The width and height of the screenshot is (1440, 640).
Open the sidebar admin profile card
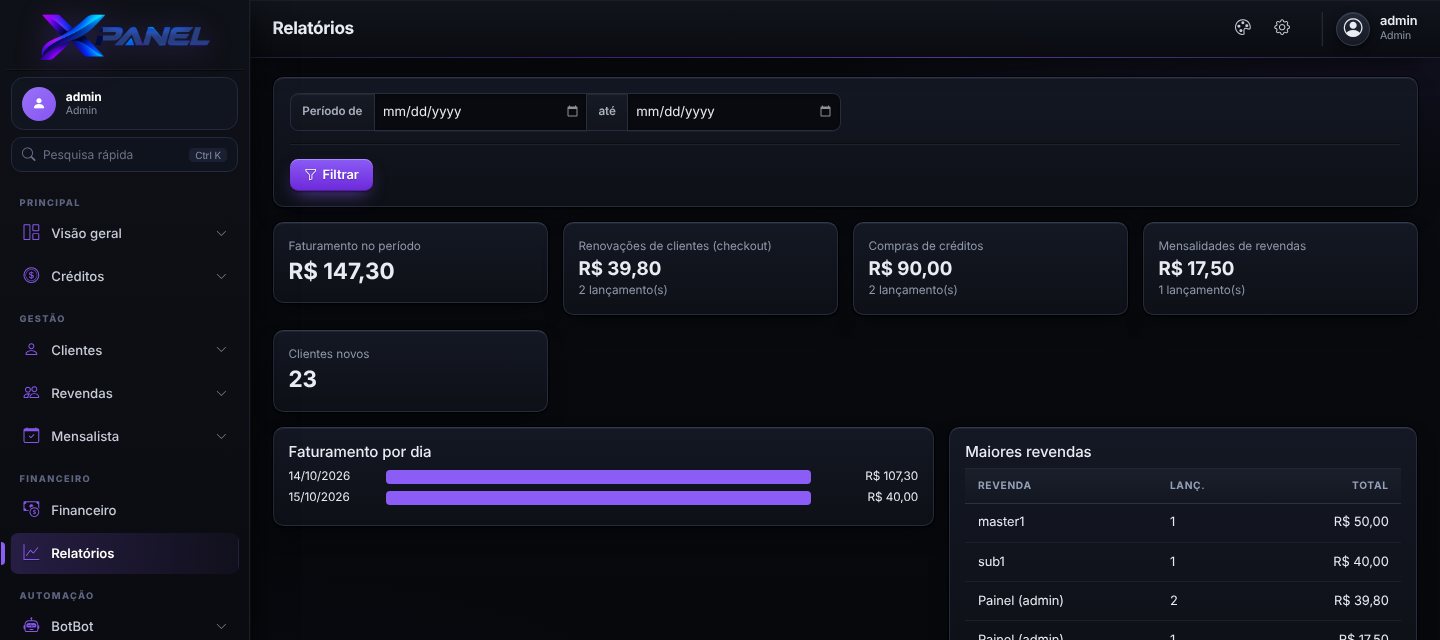124,103
